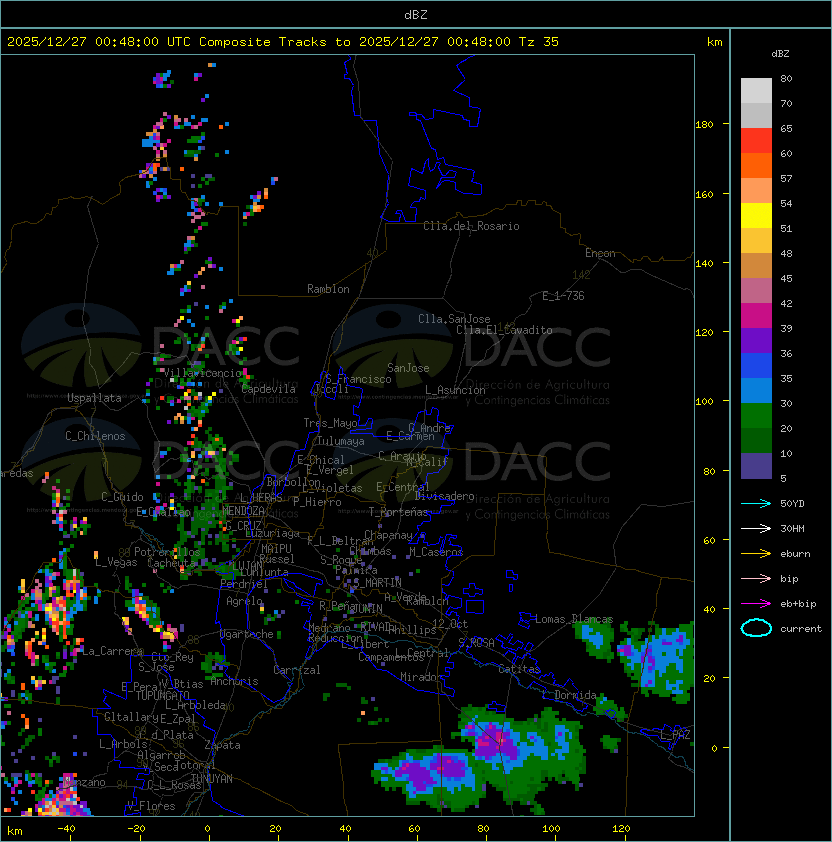
Task: Click the white 30HM arrow in legend
Action: coord(756,529)
